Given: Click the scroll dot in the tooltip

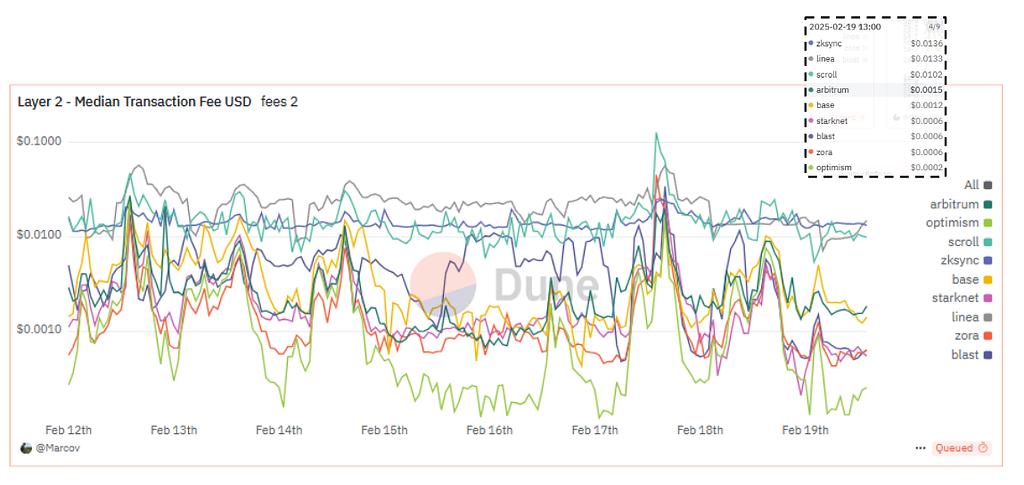Looking at the screenshot, I should pyautogui.click(x=811, y=75).
